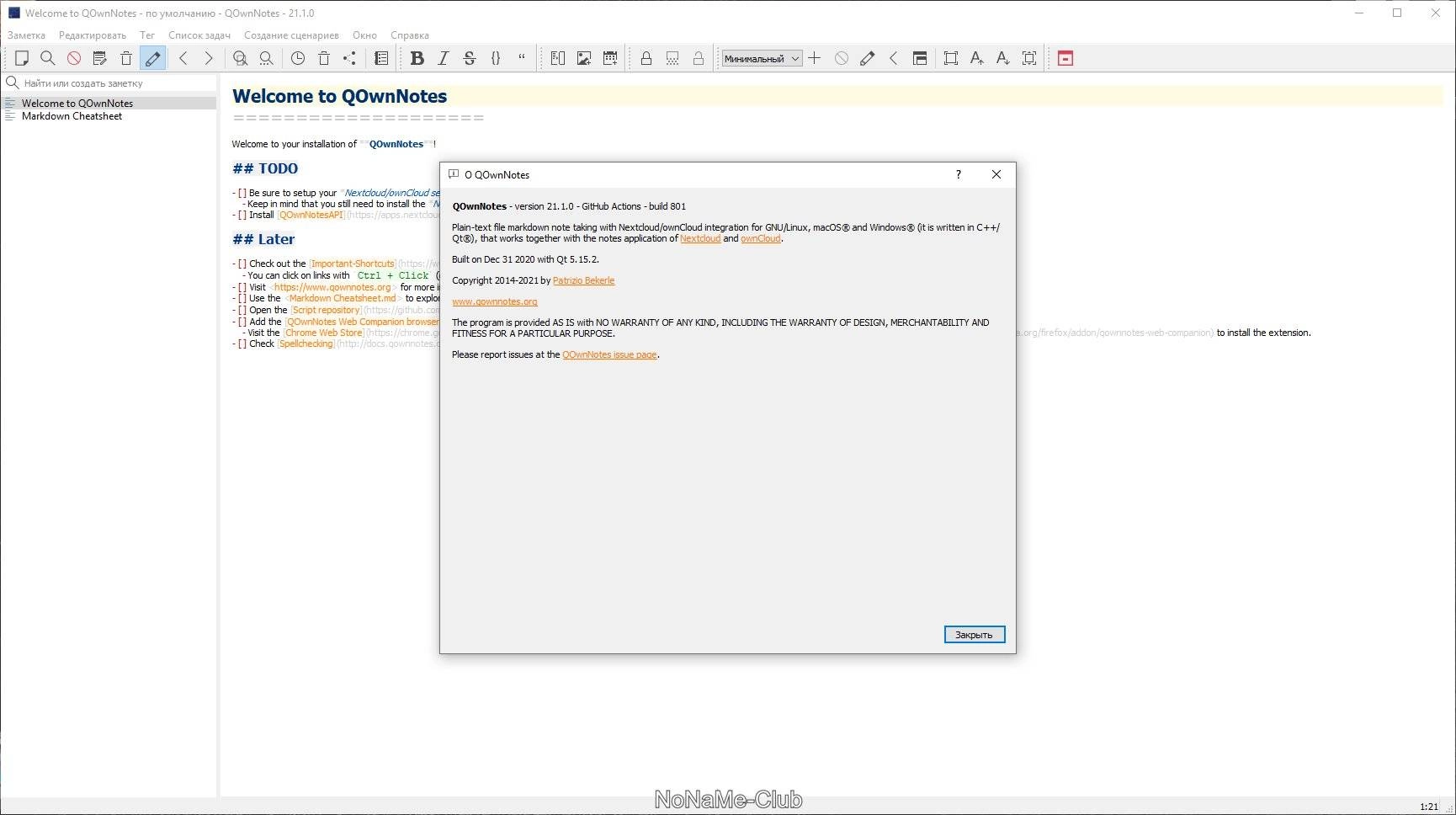Click https://www.qownnotes.org link in note text

click(x=332, y=287)
